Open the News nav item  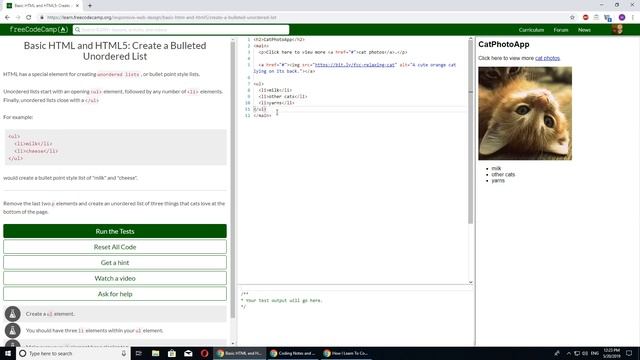(584, 30)
